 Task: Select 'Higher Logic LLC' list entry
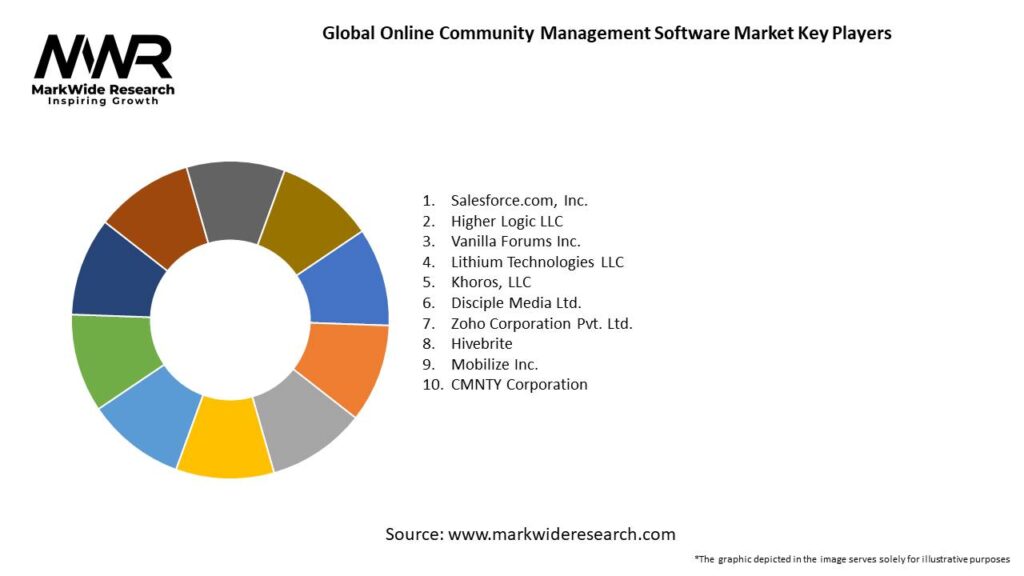[x=507, y=221]
